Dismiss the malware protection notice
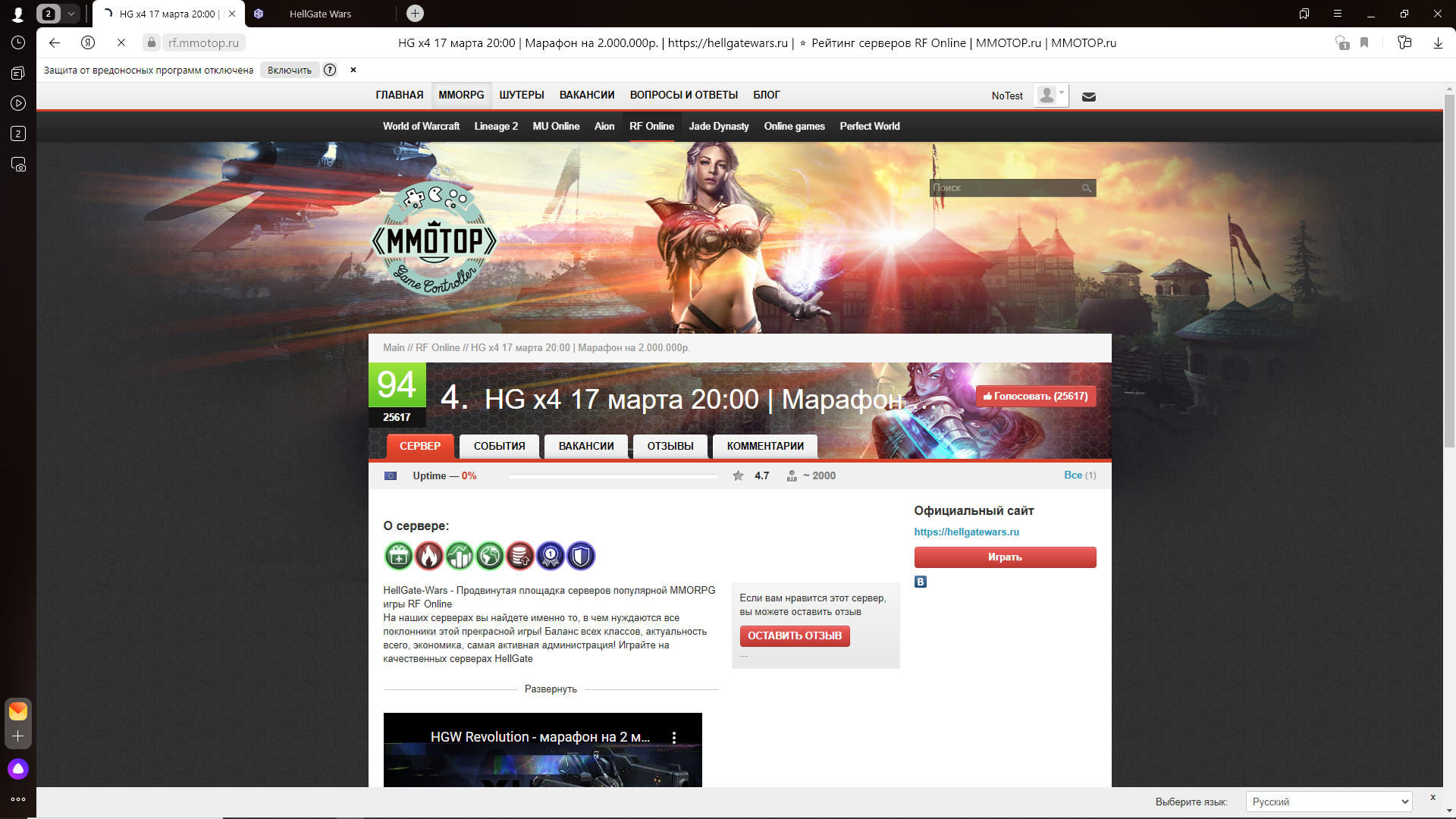1456x819 pixels. pyautogui.click(x=353, y=70)
